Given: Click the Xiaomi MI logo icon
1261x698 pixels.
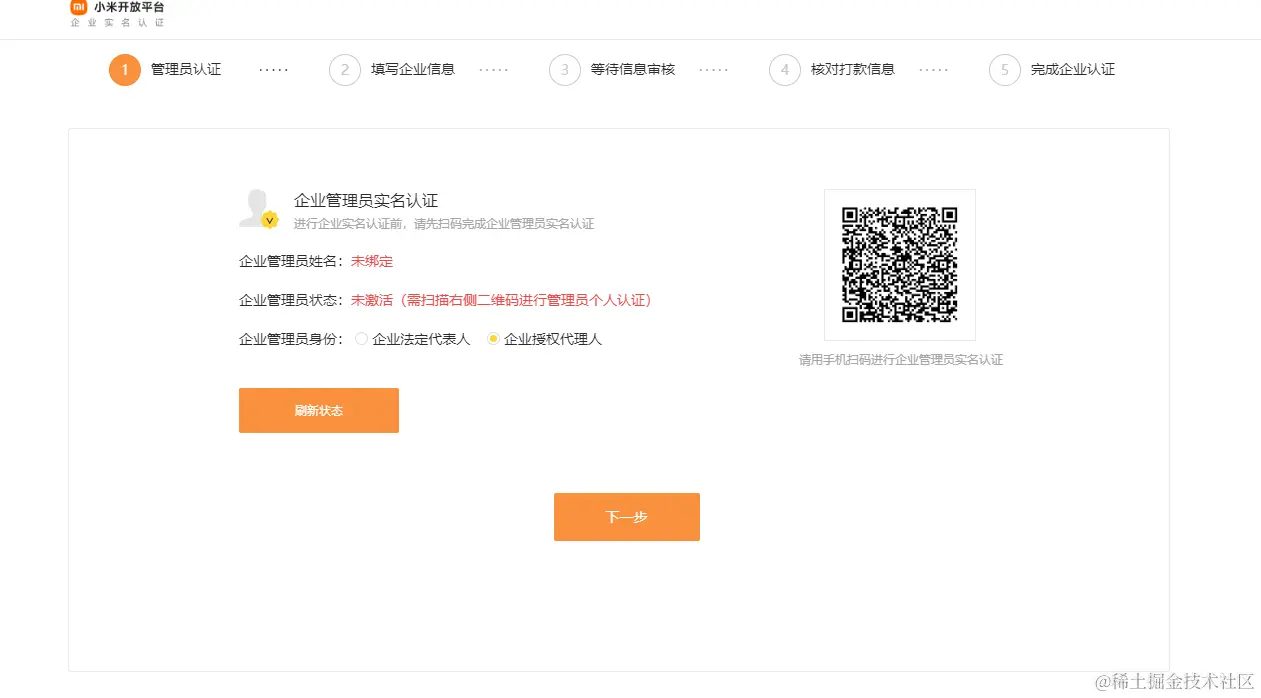Looking at the screenshot, I should tap(78, 7).
